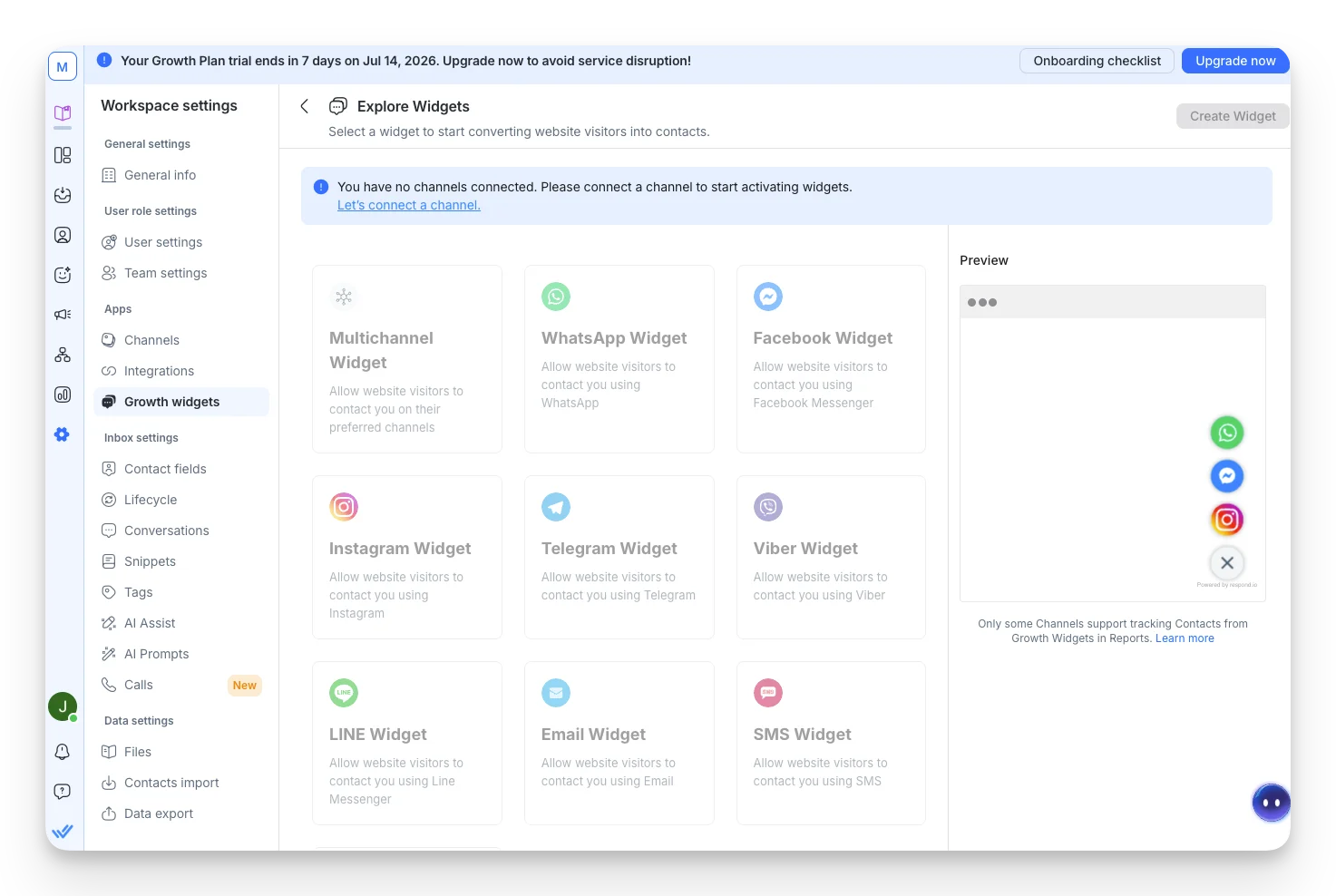This screenshot has width=1336, height=896.
Task: Click the Messenger icon in preview
Action: pyautogui.click(x=1227, y=476)
